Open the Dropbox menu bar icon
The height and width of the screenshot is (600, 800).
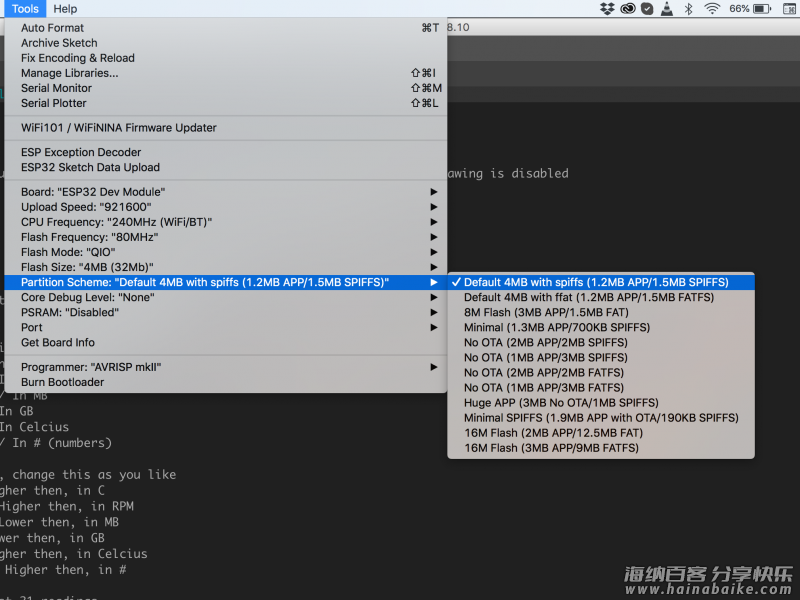pos(607,9)
